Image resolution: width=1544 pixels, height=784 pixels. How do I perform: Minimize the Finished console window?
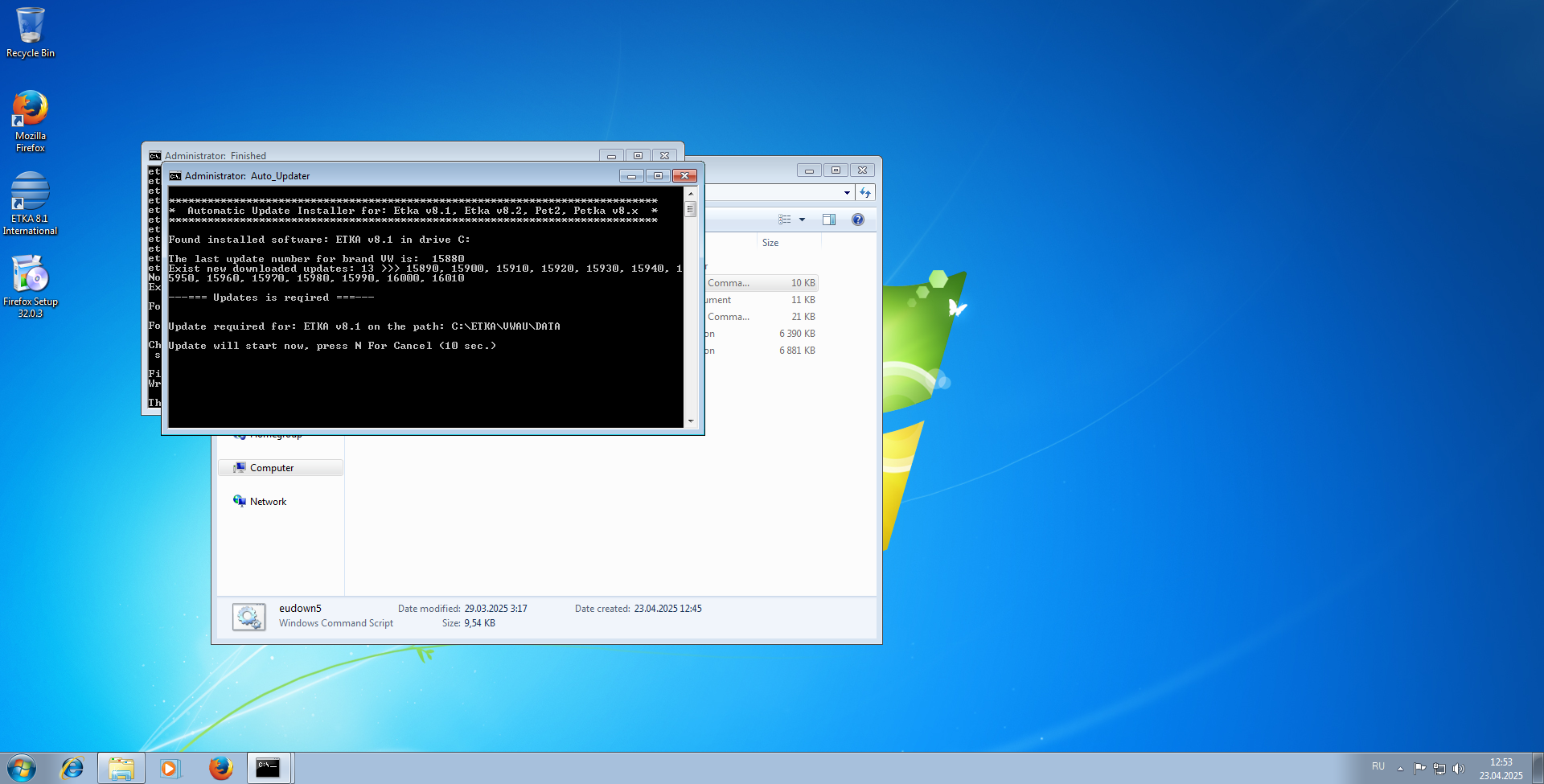611,156
